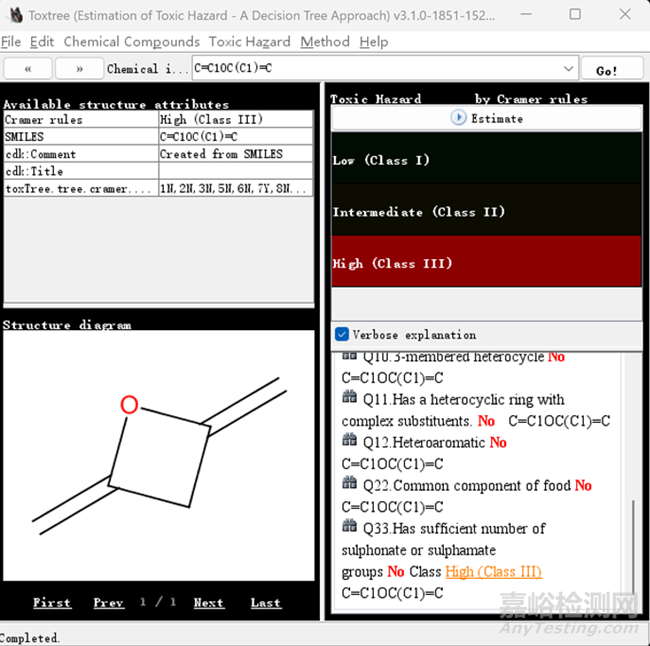This screenshot has height=646, width=650.
Task: Open the Toxic Hazard menu
Action: (249, 41)
